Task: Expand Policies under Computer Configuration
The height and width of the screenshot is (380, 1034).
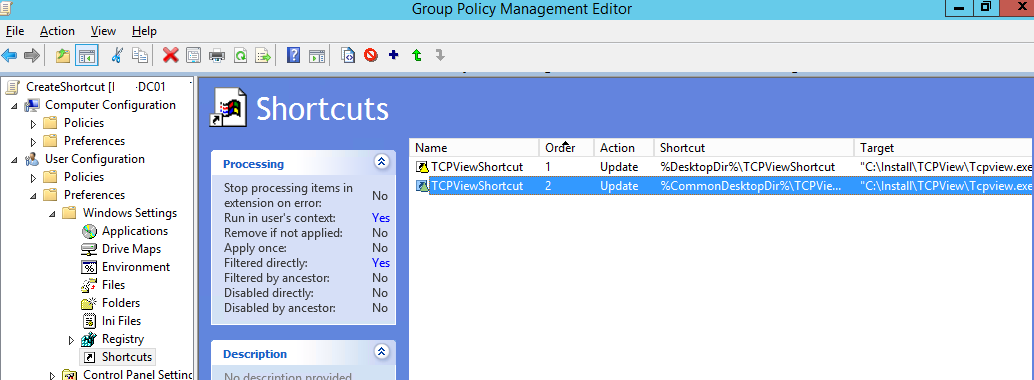Action: pos(34,123)
